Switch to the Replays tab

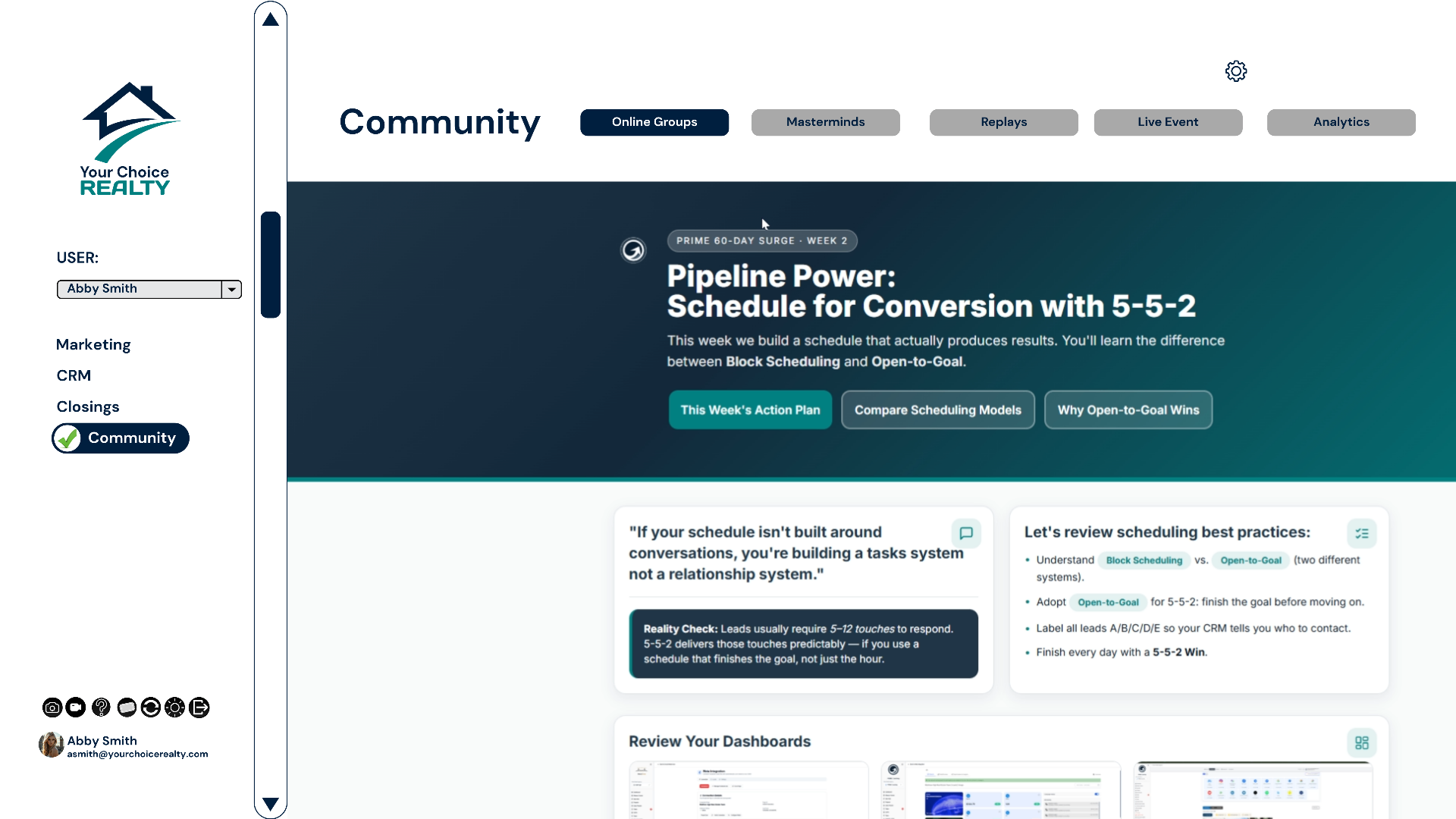pyautogui.click(x=1003, y=122)
